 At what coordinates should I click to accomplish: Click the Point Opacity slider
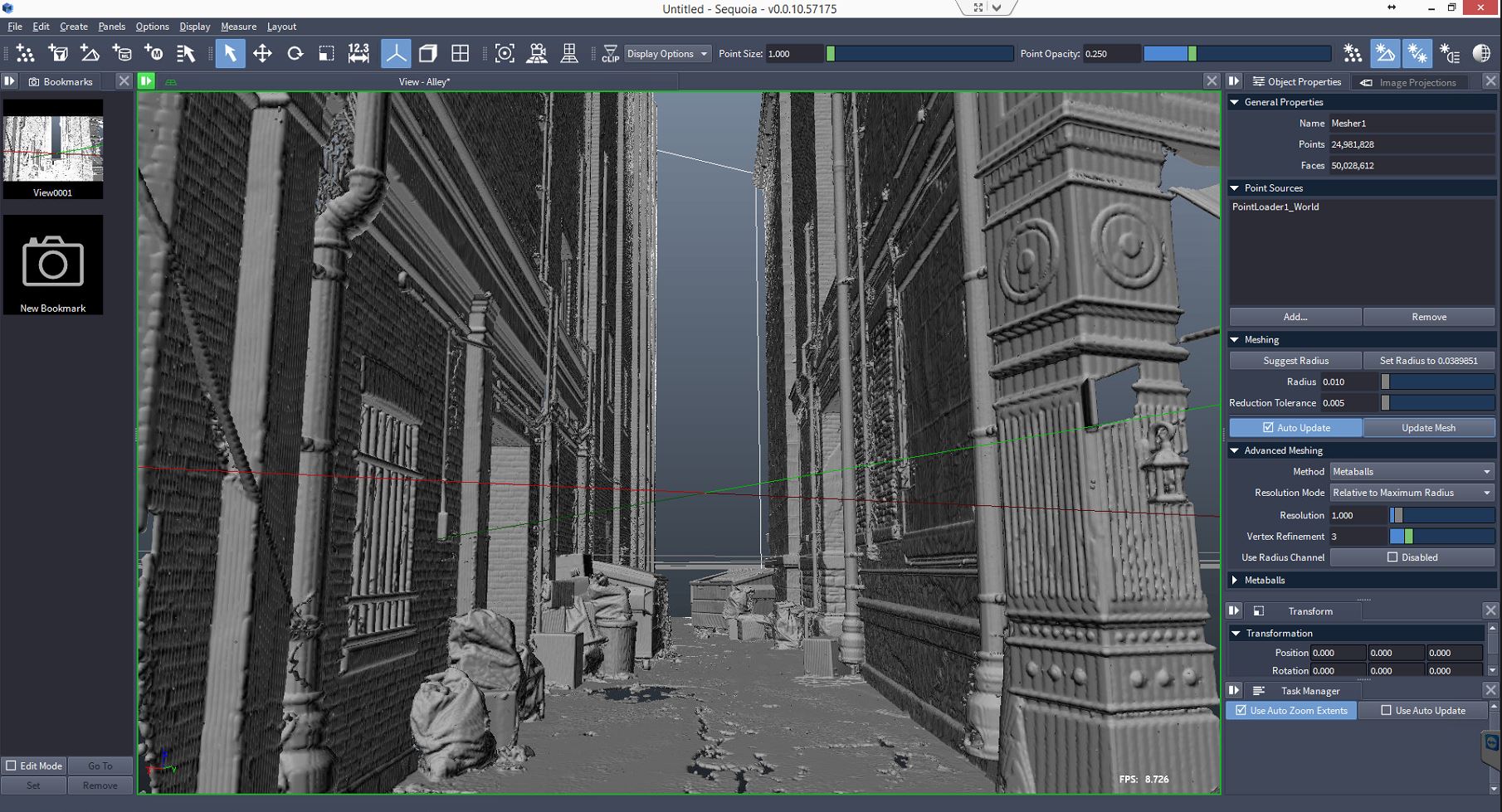1236,54
